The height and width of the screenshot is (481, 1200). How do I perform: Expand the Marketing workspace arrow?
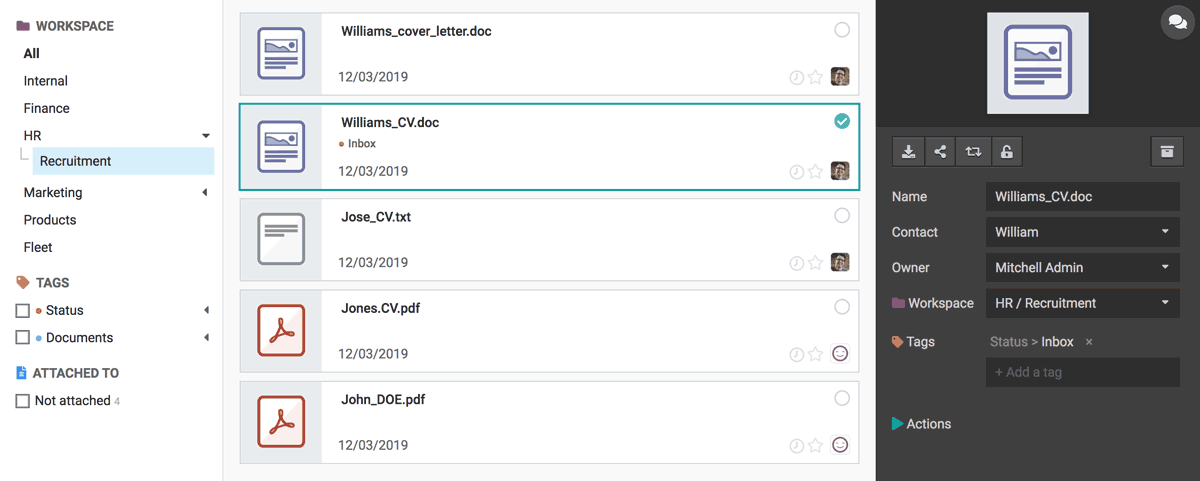[205, 192]
